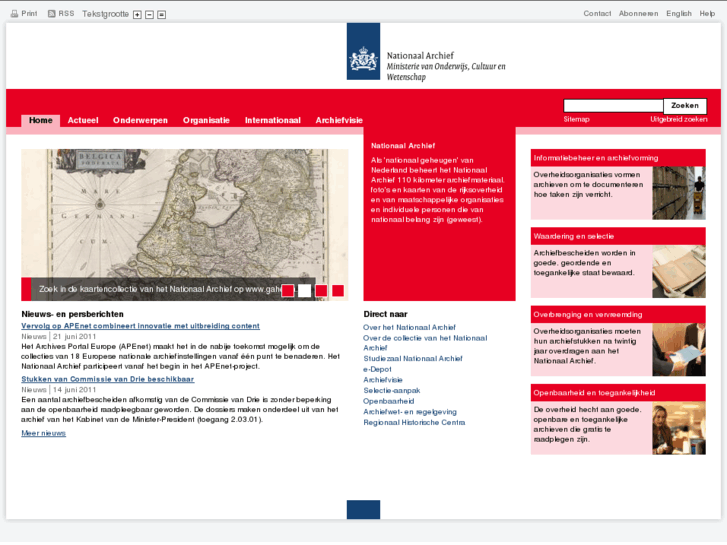Open the e-Depot link

[x=377, y=369]
